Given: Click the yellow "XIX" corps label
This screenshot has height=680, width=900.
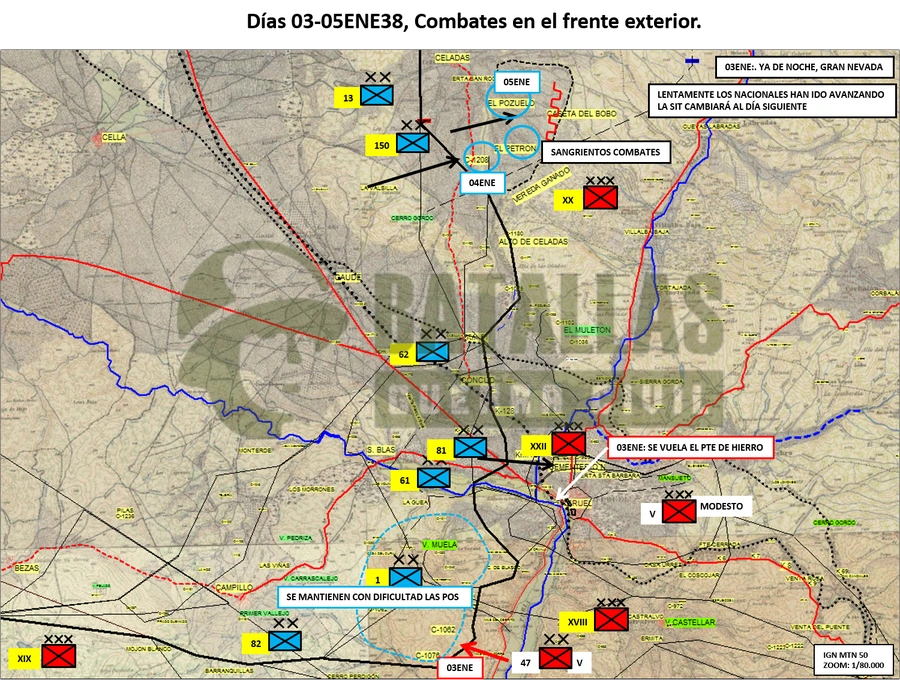Looking at the screenshot, I should point(24,659).
